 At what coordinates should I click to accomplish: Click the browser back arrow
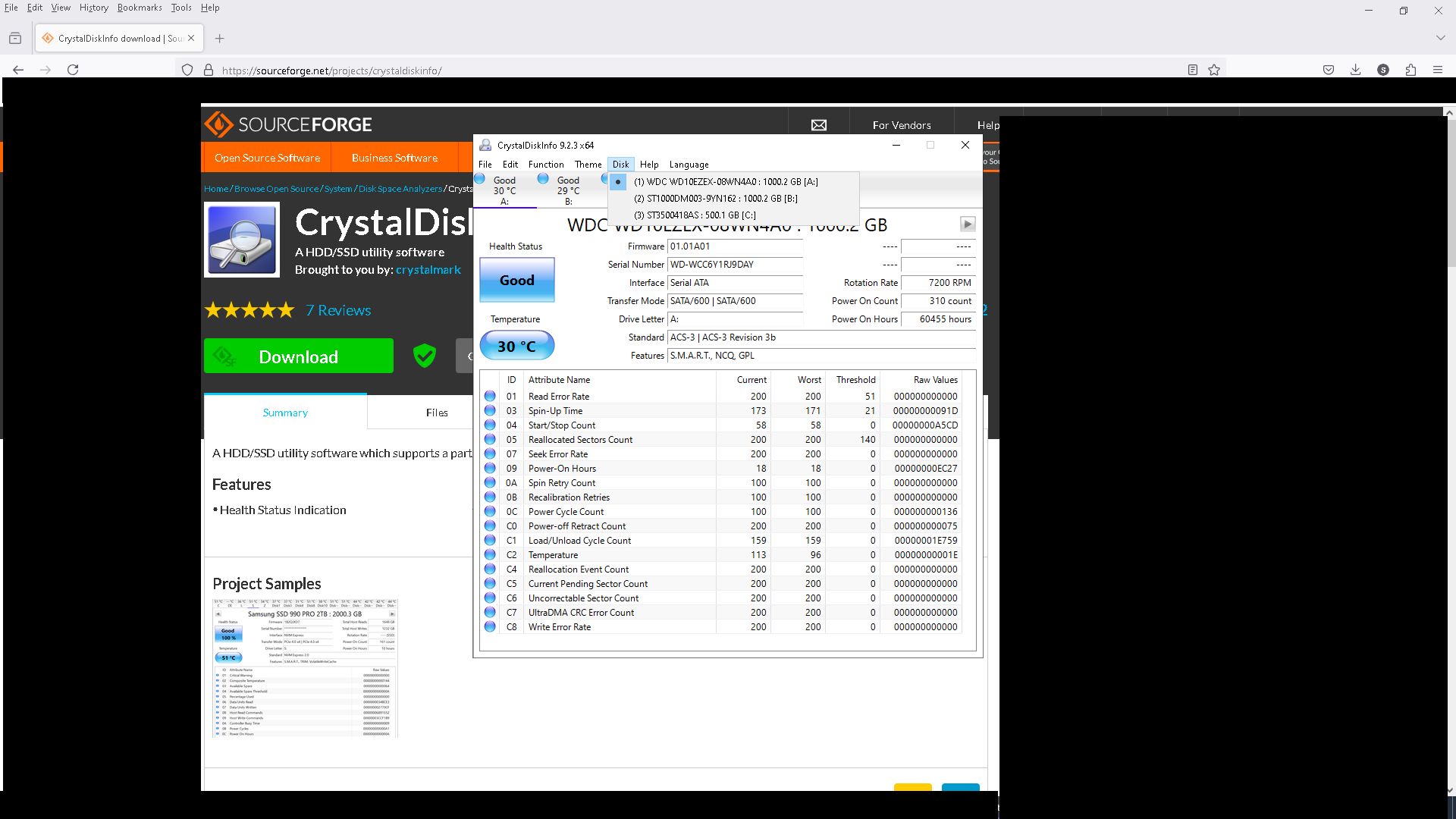click(18, 70)
